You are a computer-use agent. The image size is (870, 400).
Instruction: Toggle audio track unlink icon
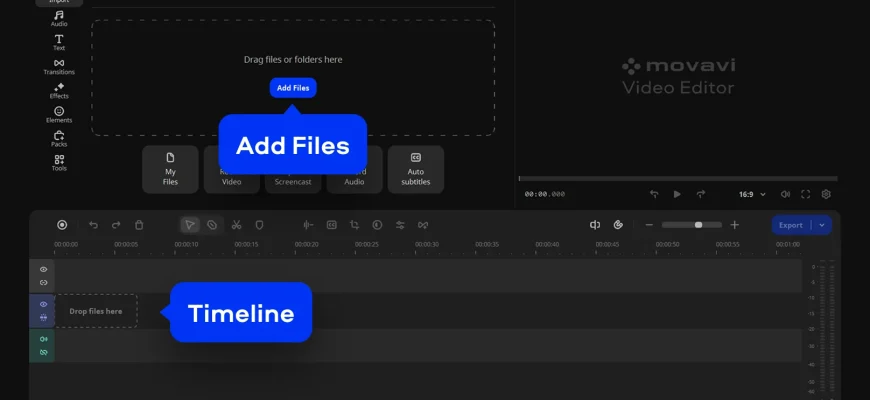(43, 352)
